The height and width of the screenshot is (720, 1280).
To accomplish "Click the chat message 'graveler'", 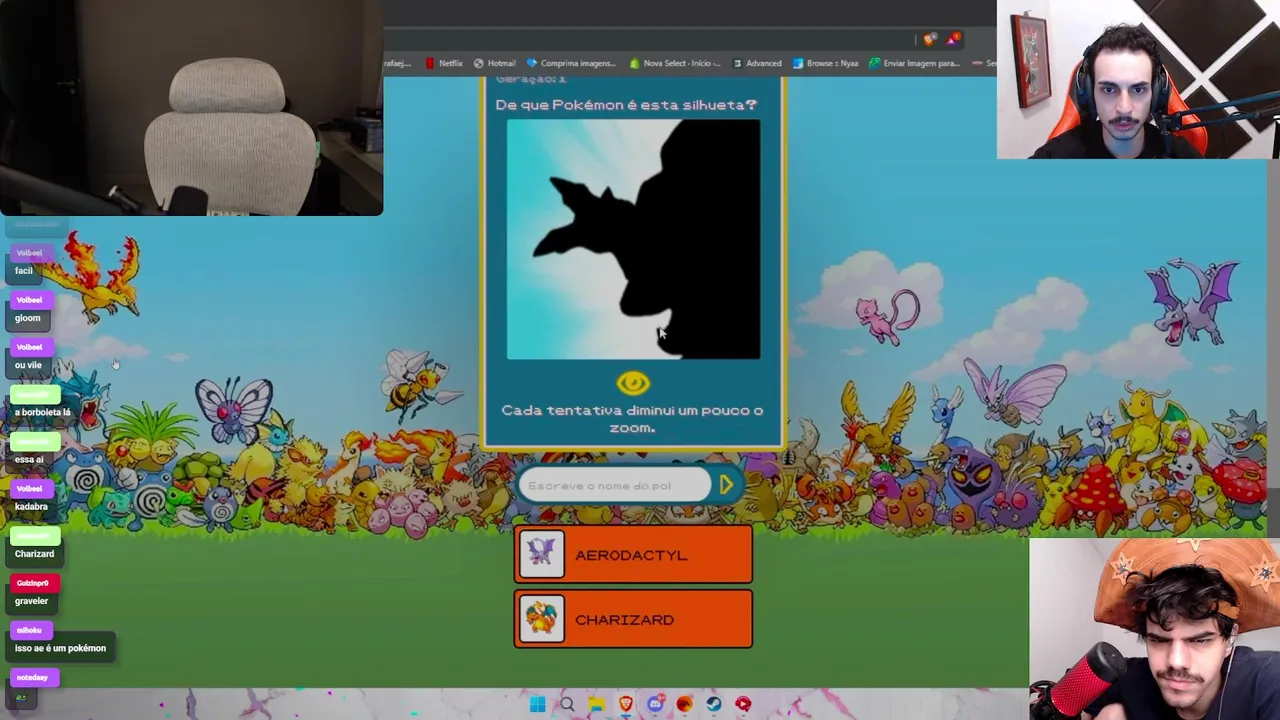I will tap(31, 601).
